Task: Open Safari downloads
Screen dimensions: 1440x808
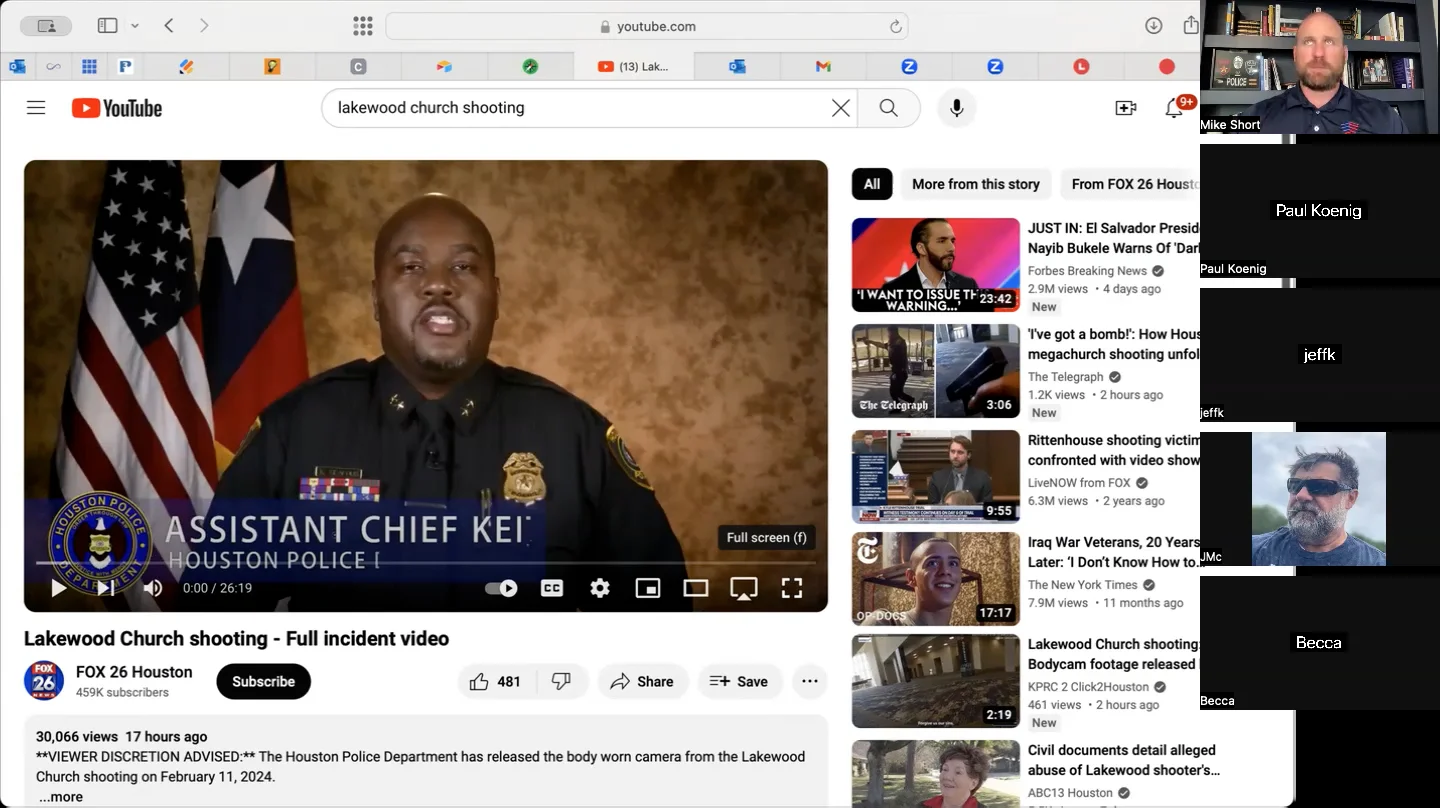Action: tap(1154, 26)
